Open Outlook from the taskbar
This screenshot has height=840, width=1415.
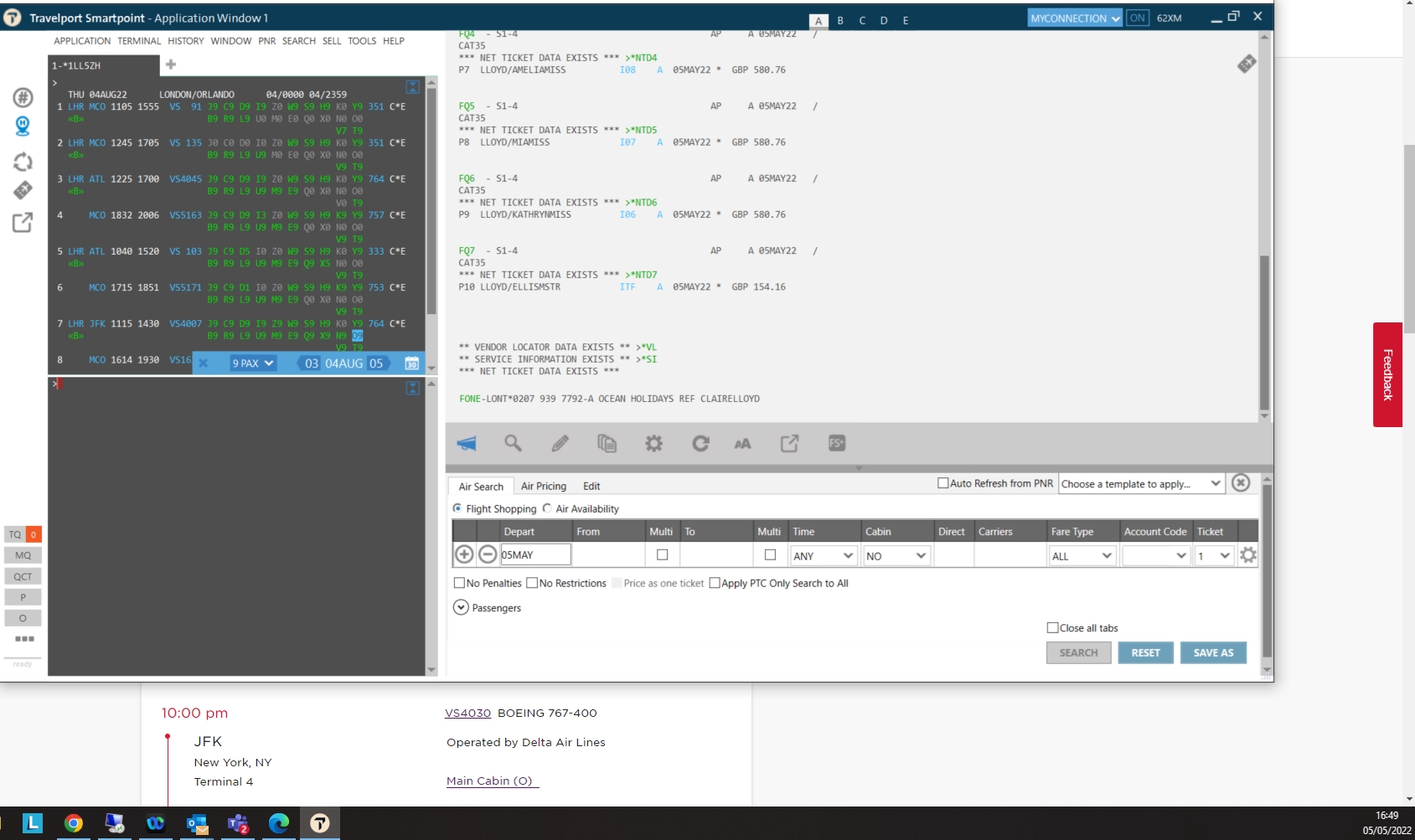(197, 823)
